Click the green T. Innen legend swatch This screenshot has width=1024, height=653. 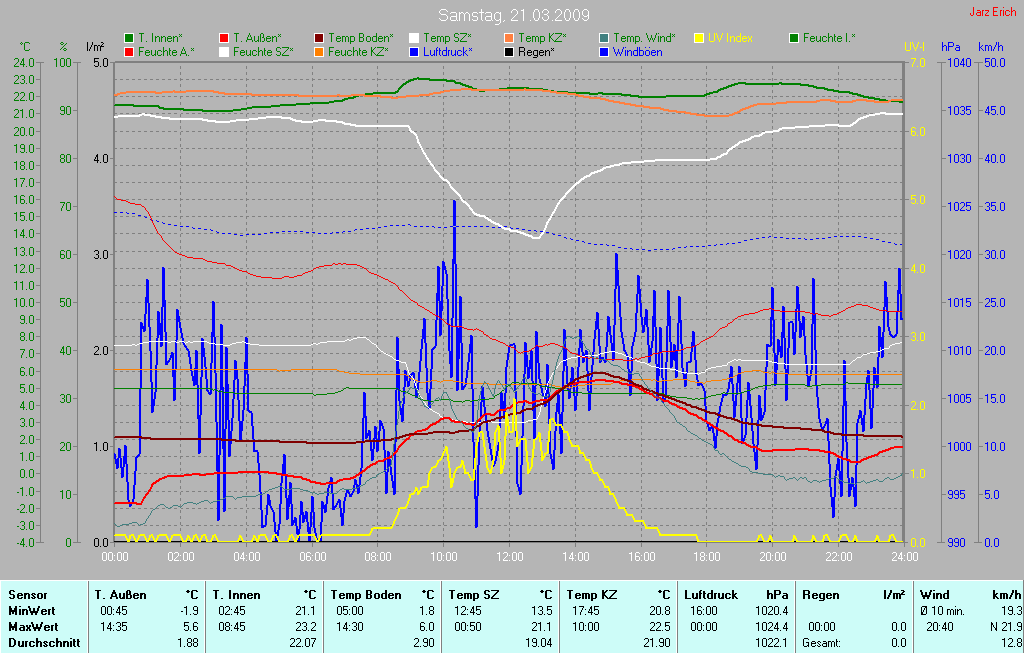(129, 39)
